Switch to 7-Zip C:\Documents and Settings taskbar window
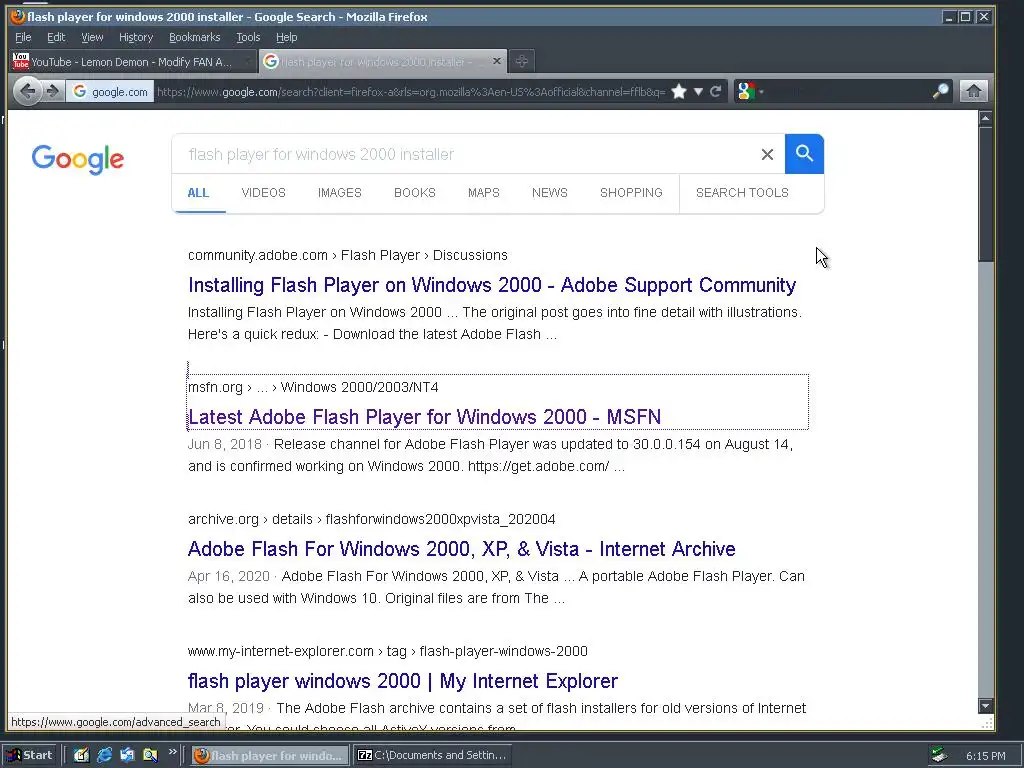Viewport: 1024px width, 768px height. tap(432, 756)
